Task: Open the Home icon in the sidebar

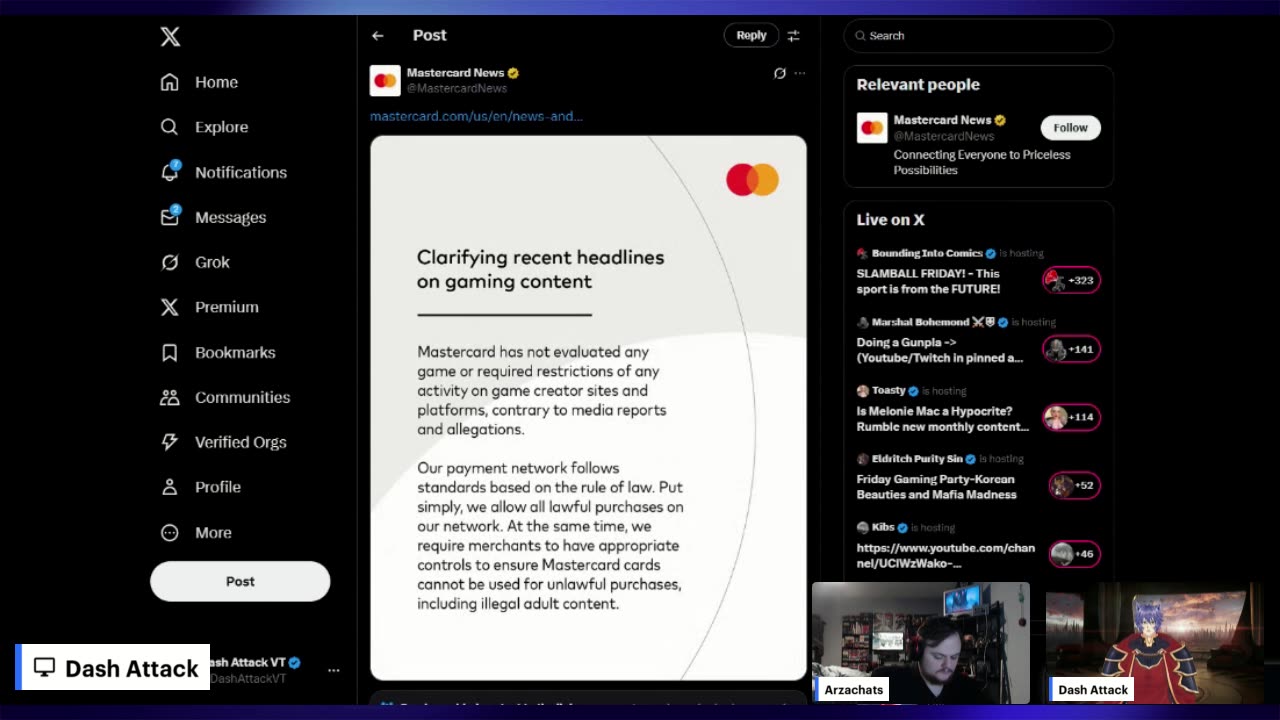Action: pyautogui.click(x=170, y=82)
